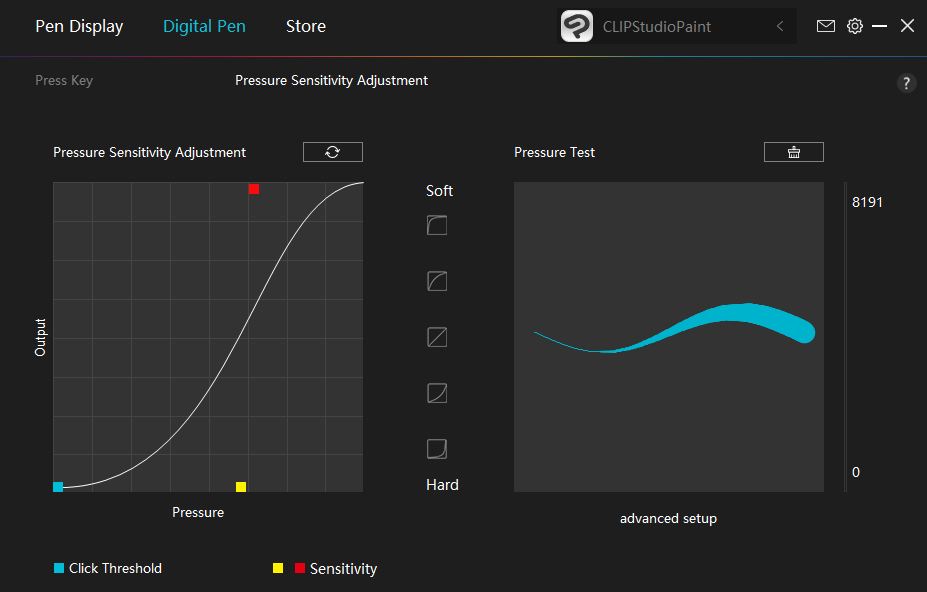The image size is (927, 592).
Task: Open the Store tab
Action: (x=306, y=26)
